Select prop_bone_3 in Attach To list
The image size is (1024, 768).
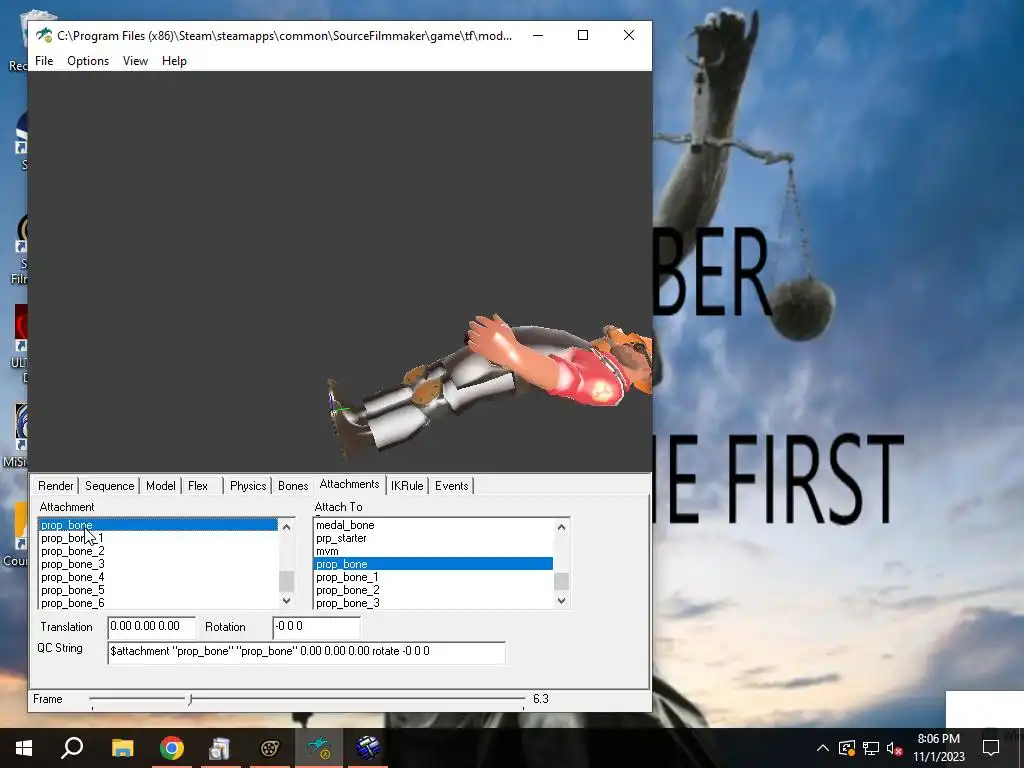pyautogui.click(x=434, y=603)
